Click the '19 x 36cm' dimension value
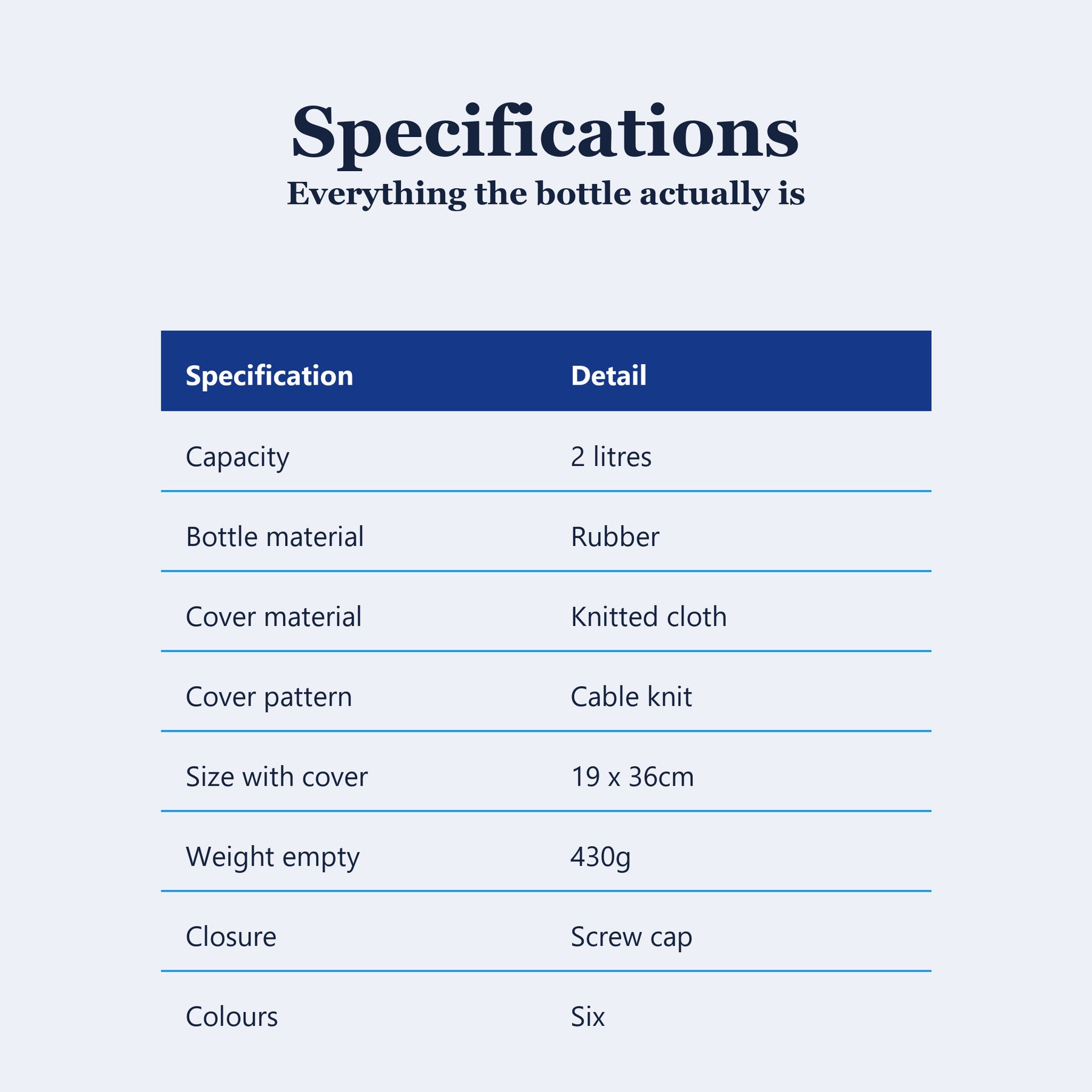 pos(632,777)
